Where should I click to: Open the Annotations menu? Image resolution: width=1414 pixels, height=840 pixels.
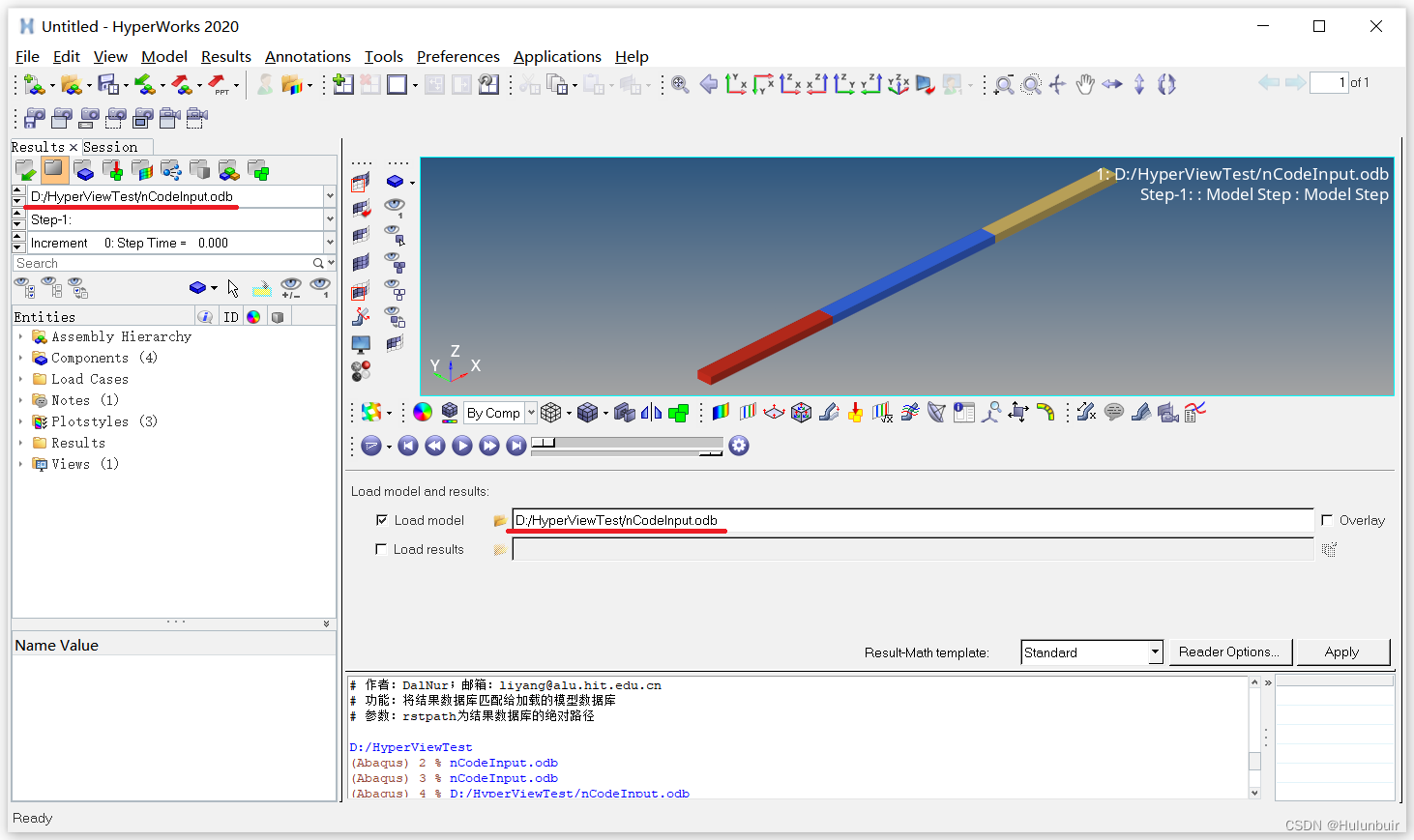point(308,57)
